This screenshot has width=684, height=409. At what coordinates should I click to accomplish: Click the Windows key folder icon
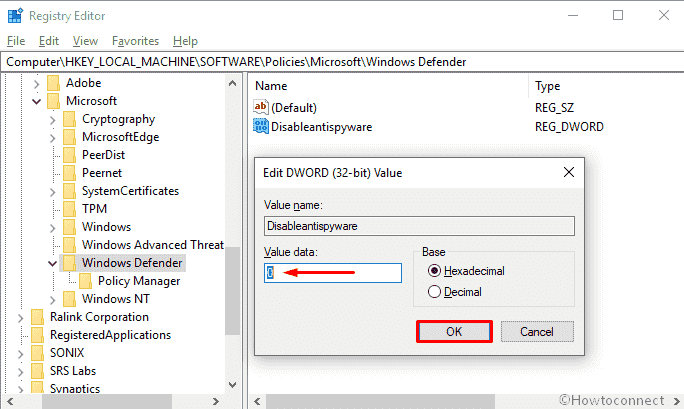(69, 227)
